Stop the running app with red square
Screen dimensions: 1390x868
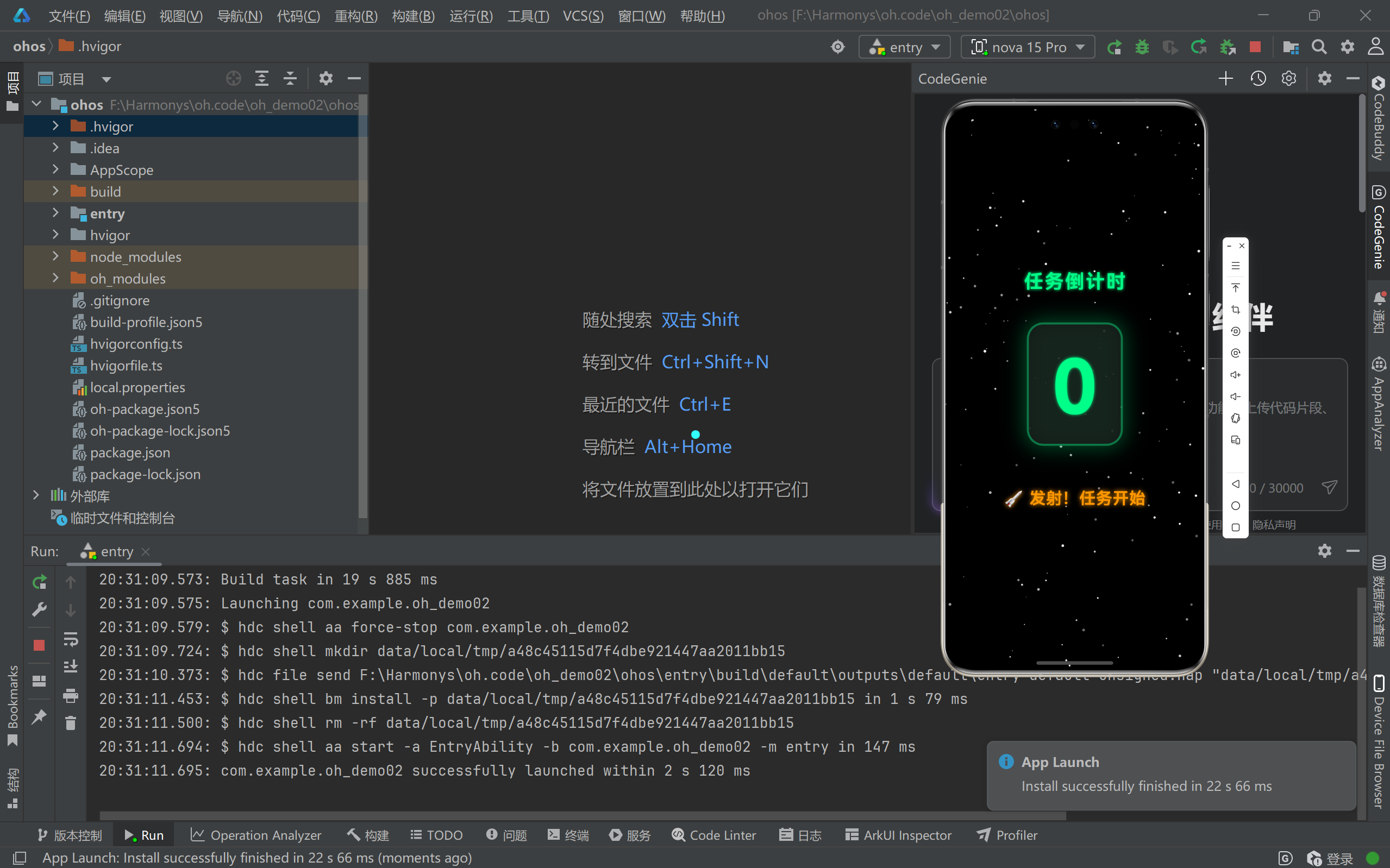(x=1255, y=47)
